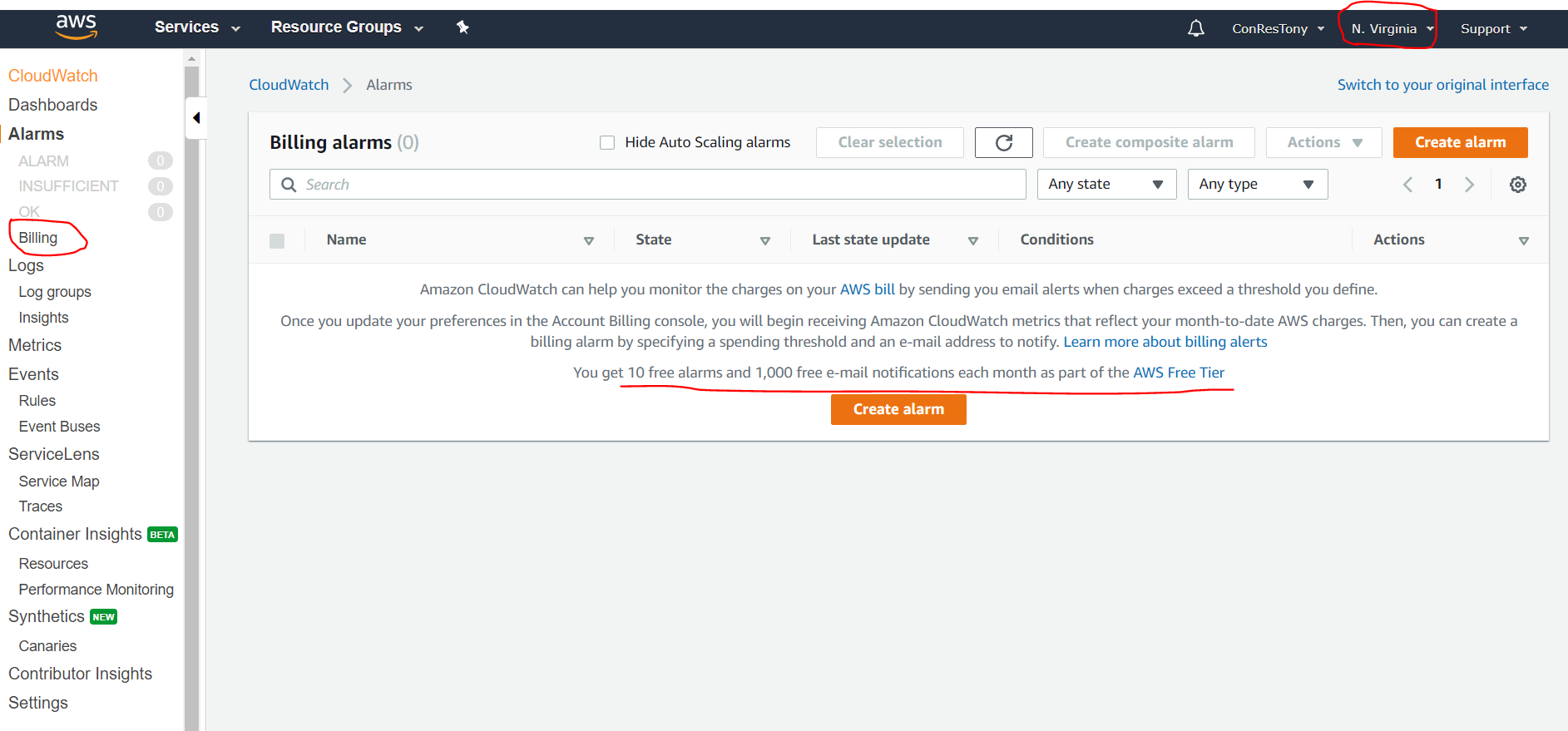Open ServiceLens section in sidebar
The image size is (1568, 731).
[x=54, y=454]
